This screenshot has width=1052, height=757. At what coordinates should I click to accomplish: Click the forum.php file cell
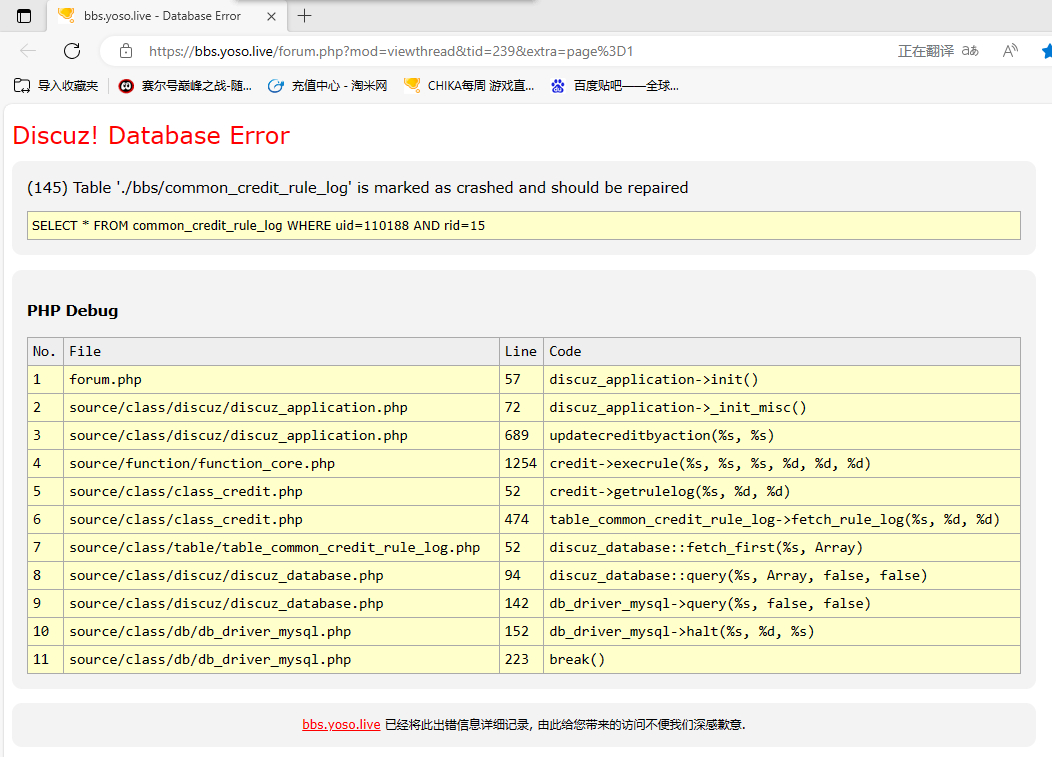(x=281, y=380)
